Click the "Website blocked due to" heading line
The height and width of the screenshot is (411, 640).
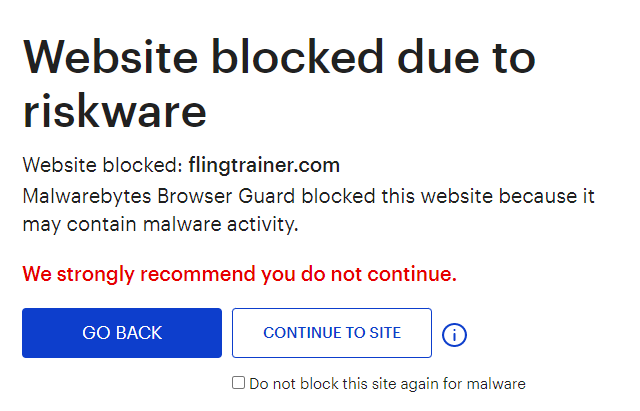(x=279, y=57)
